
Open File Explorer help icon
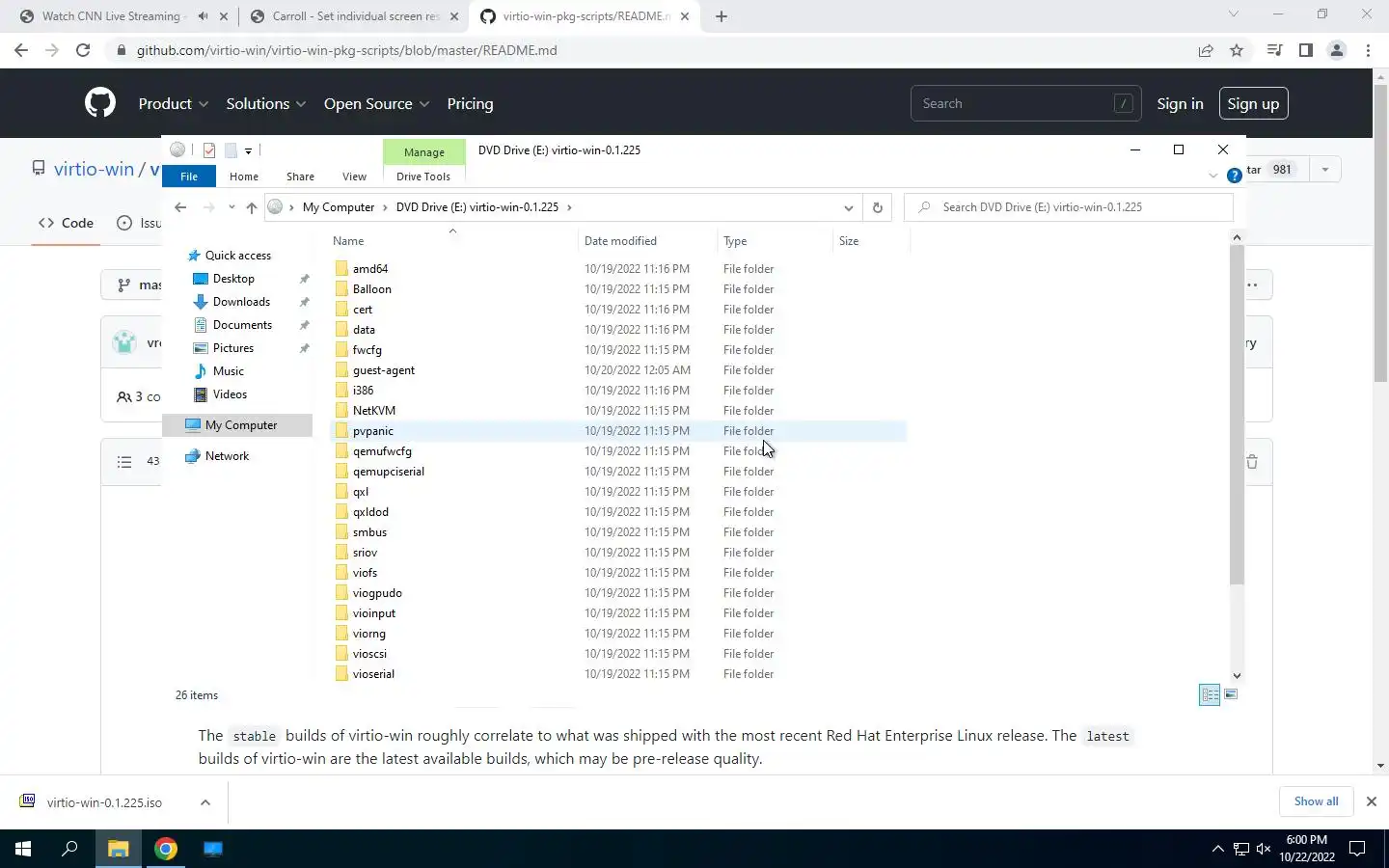click(x=1234, y=176)
